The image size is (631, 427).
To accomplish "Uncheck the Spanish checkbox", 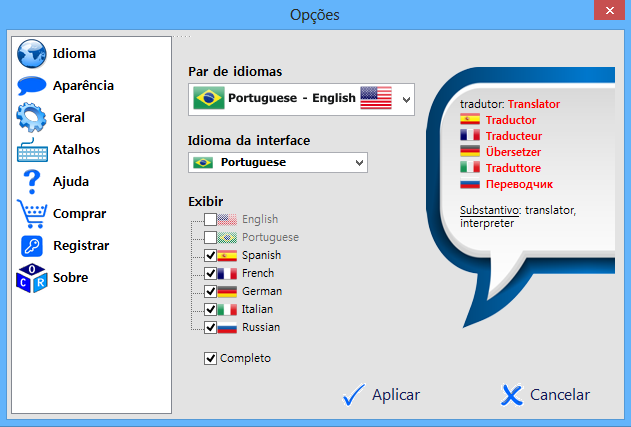I will tap(210, 256).
